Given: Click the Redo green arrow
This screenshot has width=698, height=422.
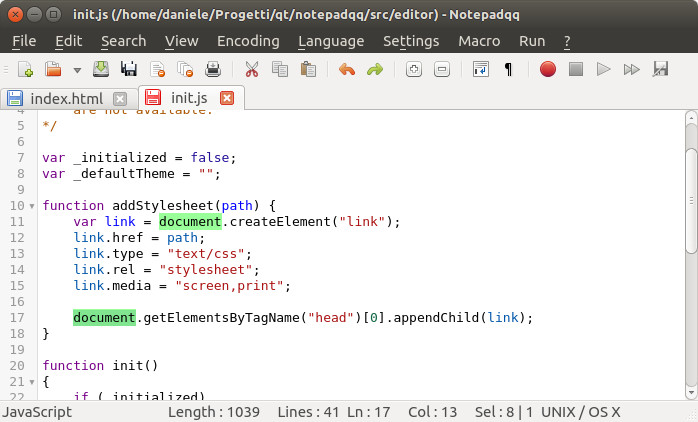Looking at the screenshot, I should [x=375, y=69].
